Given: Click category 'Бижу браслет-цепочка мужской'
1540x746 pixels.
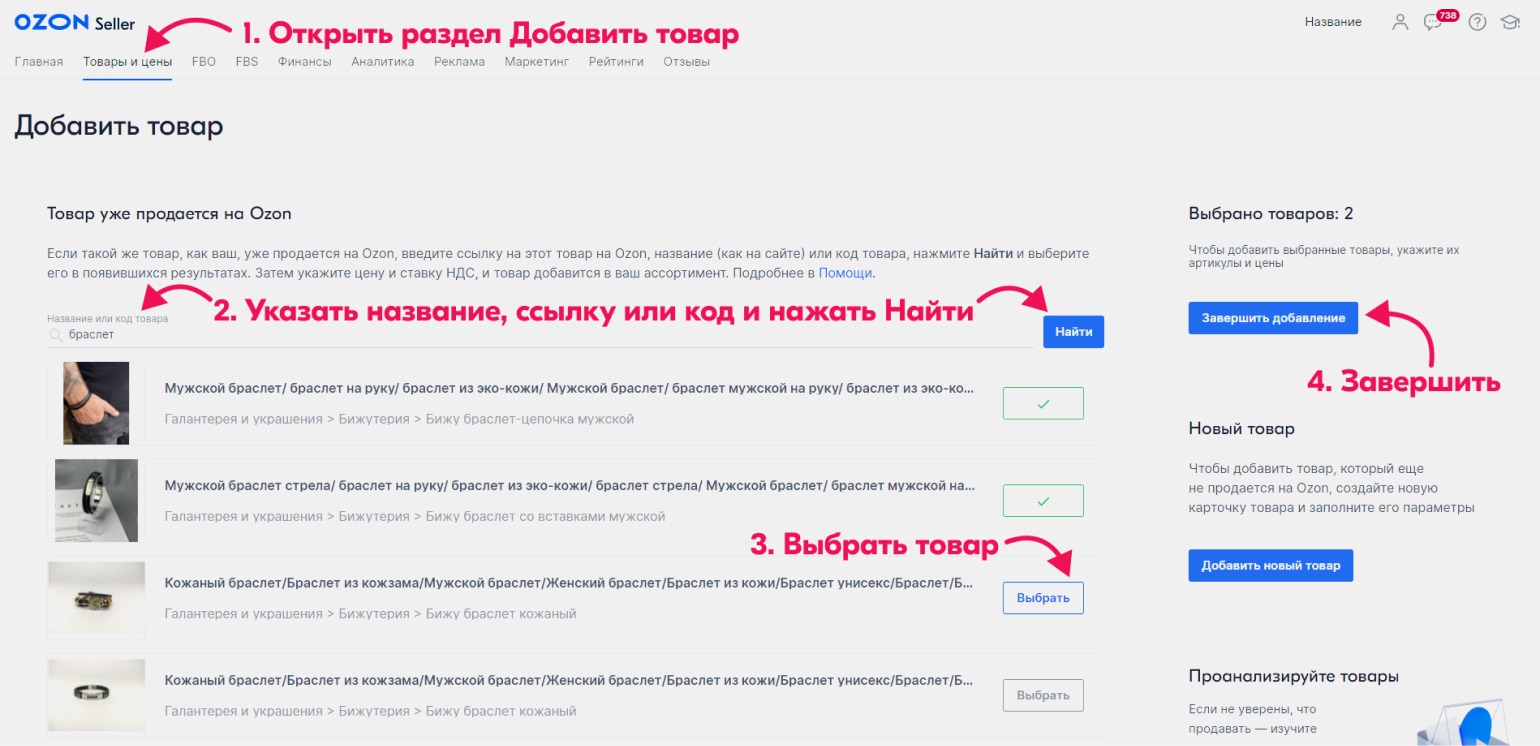Looking at the screenshot, I should click(x=530, y=419).
